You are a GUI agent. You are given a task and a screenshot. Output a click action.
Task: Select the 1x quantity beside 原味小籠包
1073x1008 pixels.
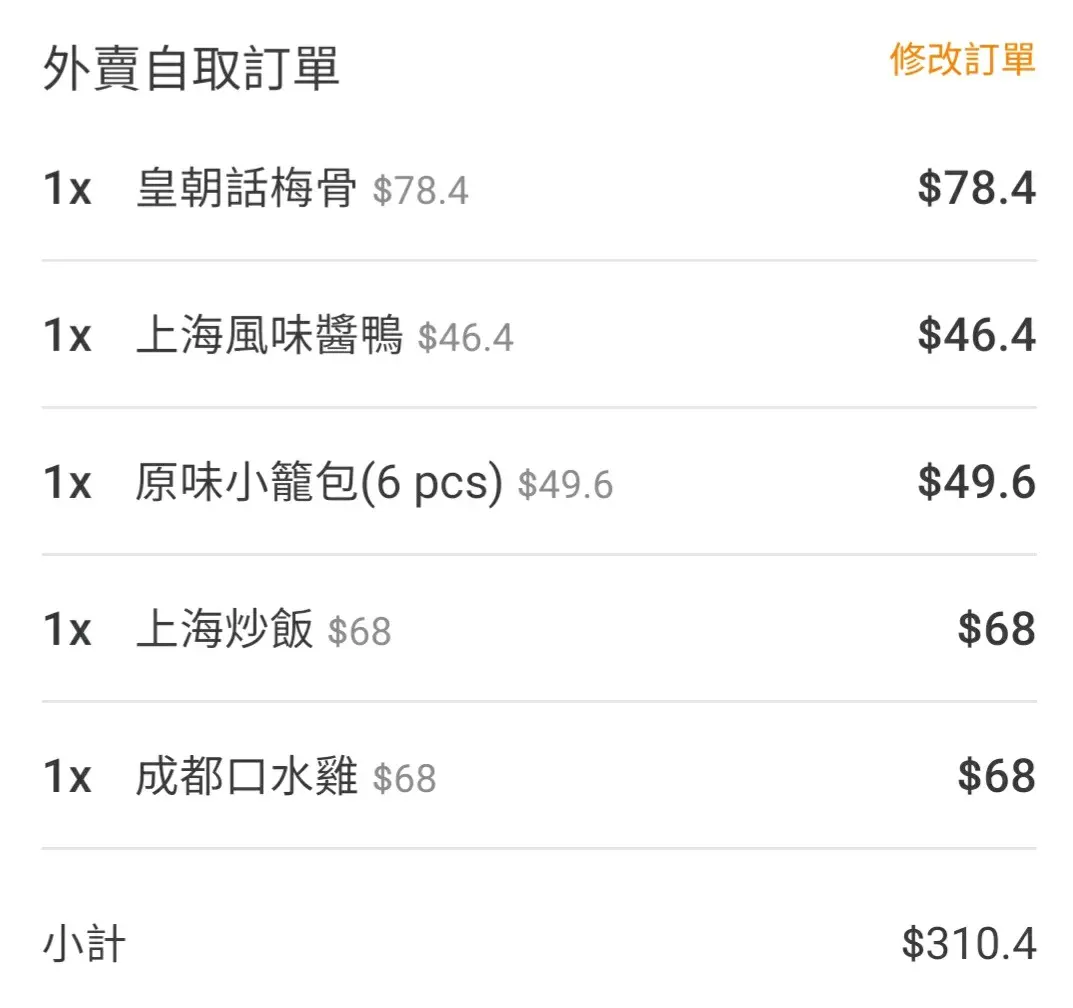[67, 482]
